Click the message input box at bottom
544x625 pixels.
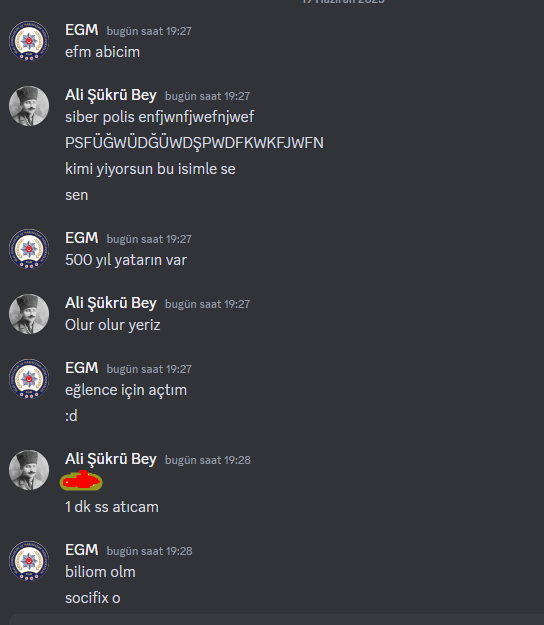click(x=275, y=620)
